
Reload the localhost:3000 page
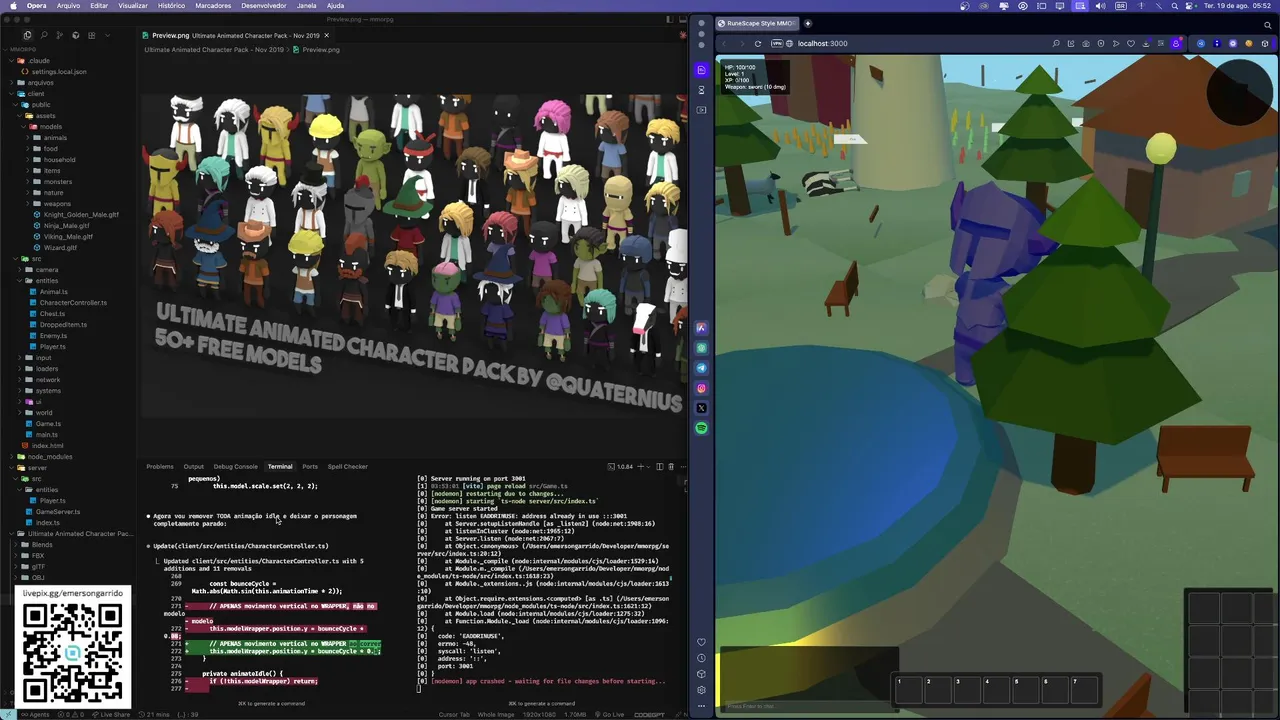(758, 43)
